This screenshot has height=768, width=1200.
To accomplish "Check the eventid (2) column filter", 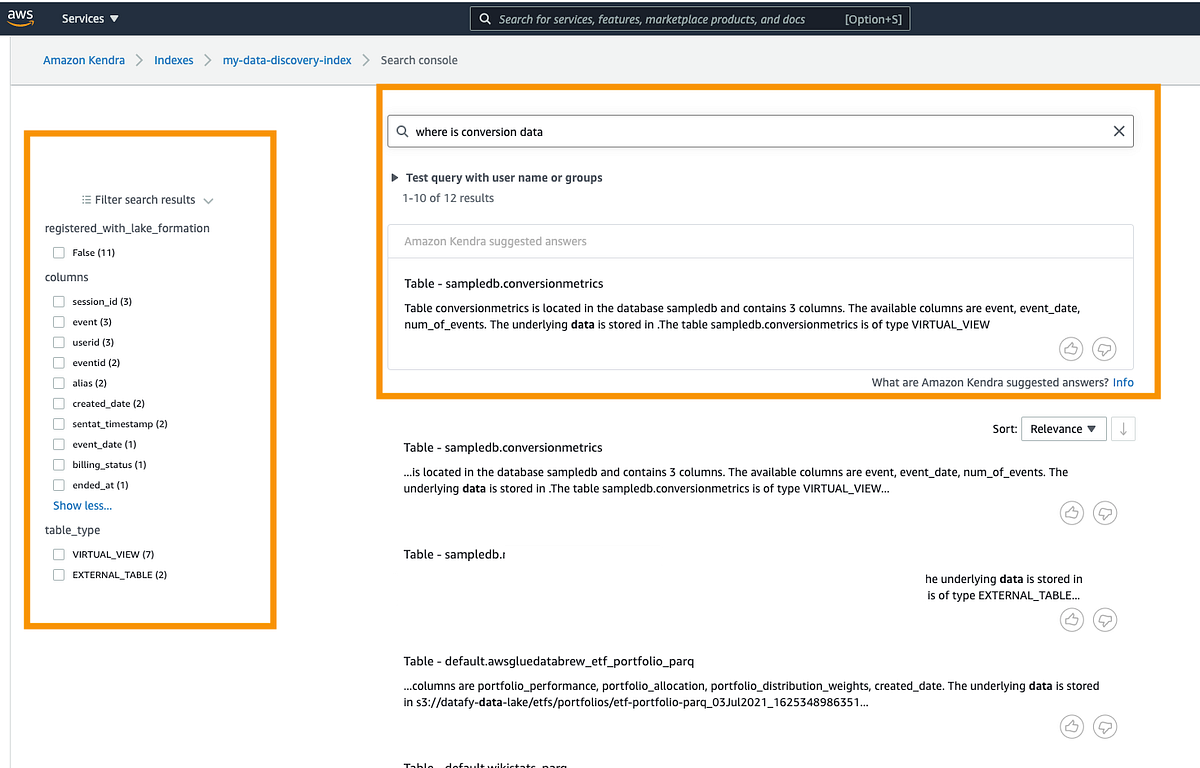I will click(59, 363).
